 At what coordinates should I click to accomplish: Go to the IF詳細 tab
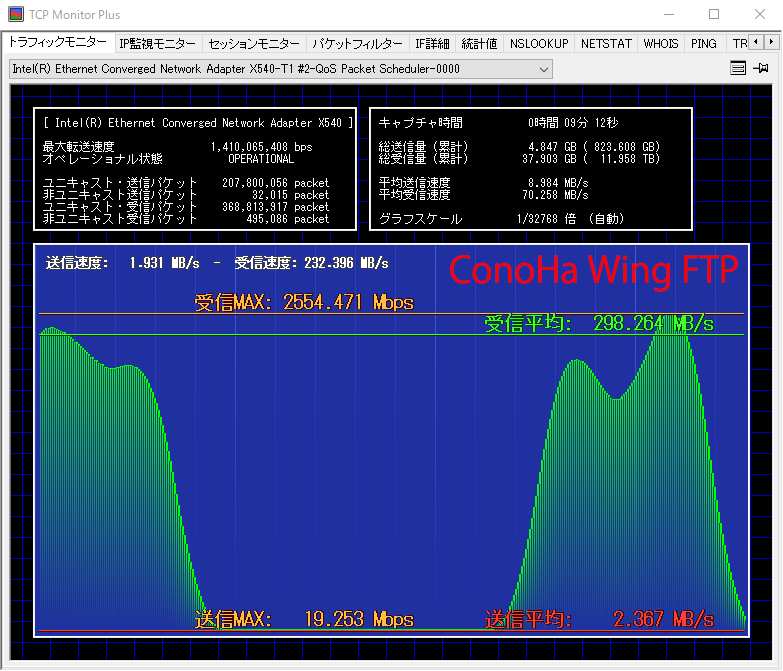tap(432, 44)
